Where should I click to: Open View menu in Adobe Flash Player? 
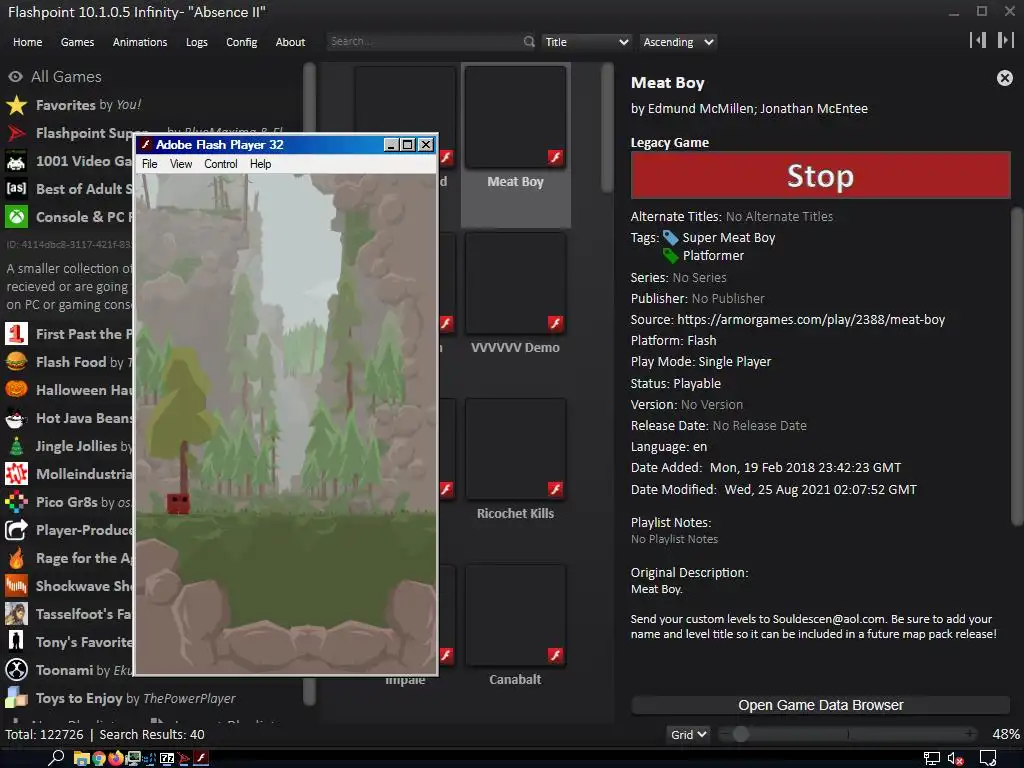(x=181, y=164)
